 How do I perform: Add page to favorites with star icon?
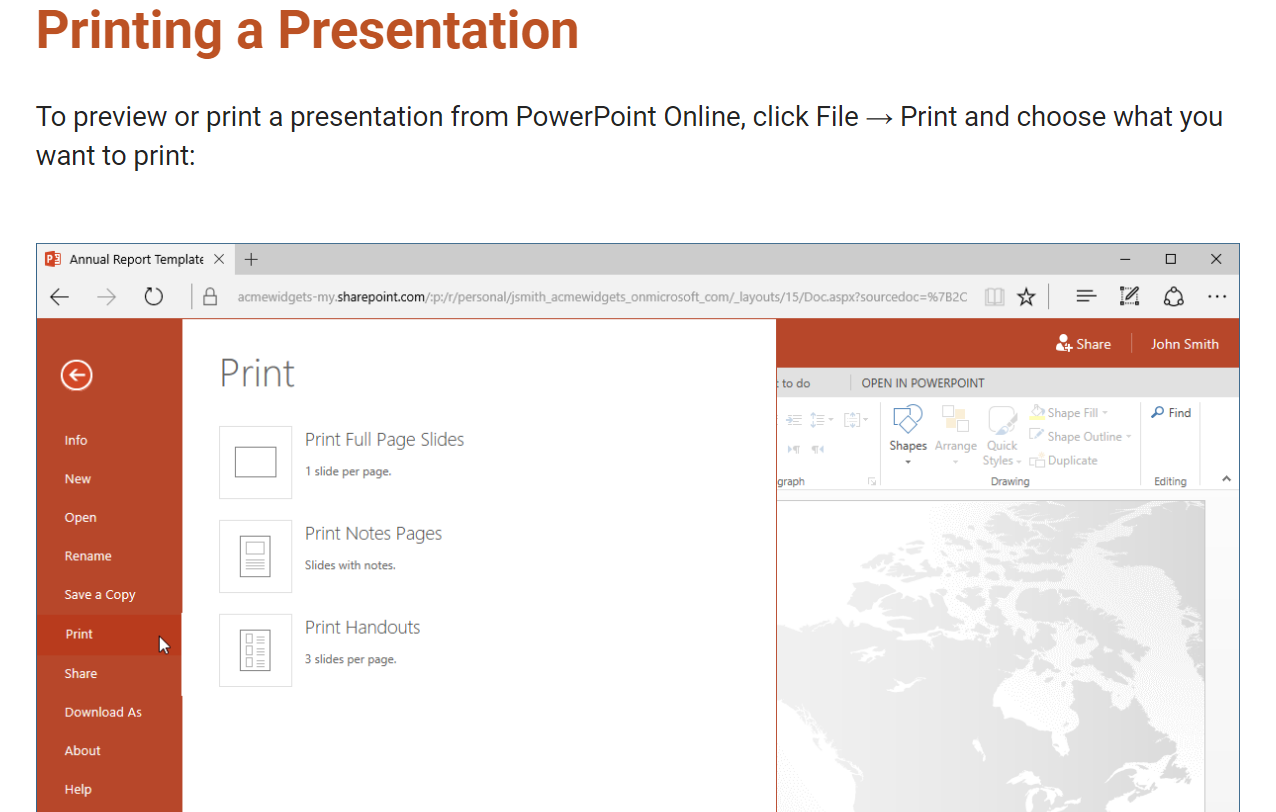point(1026,297)
